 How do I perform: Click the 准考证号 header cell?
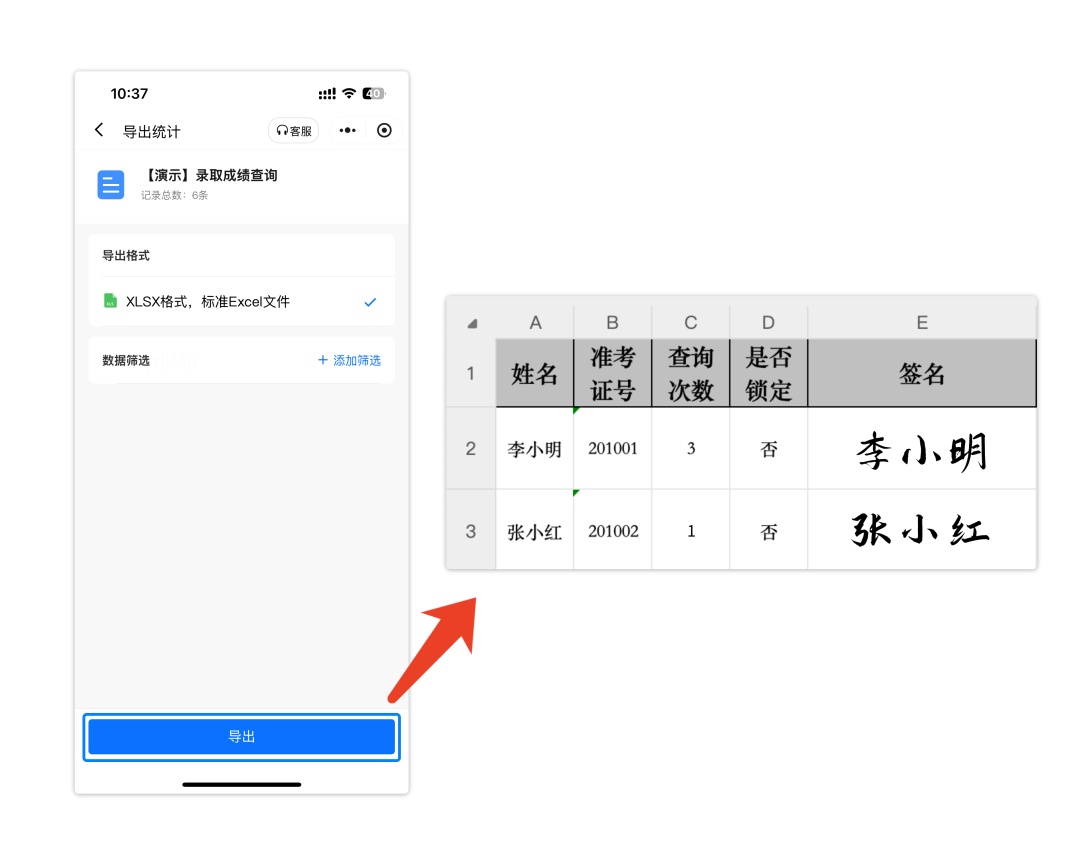(612, 373)
